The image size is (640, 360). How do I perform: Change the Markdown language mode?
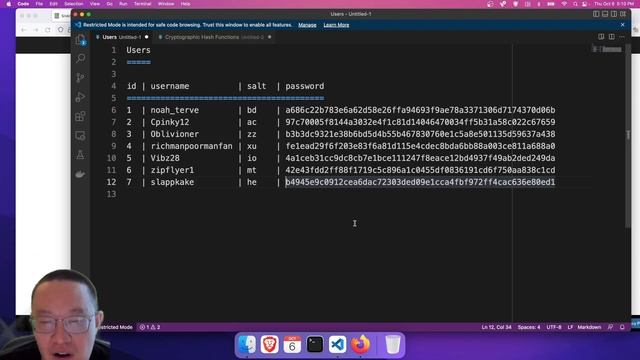pyautogui.click(x=589, y=327)
